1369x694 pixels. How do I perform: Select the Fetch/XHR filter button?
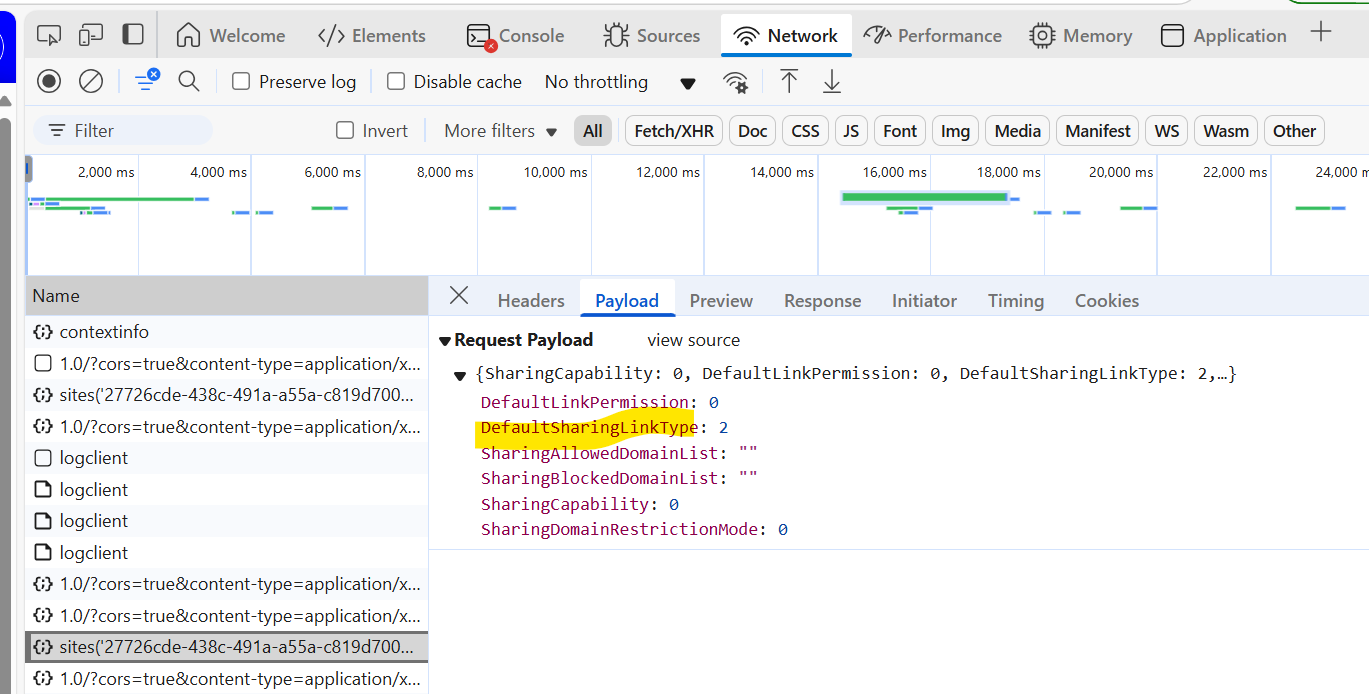[x=673, y=130]
